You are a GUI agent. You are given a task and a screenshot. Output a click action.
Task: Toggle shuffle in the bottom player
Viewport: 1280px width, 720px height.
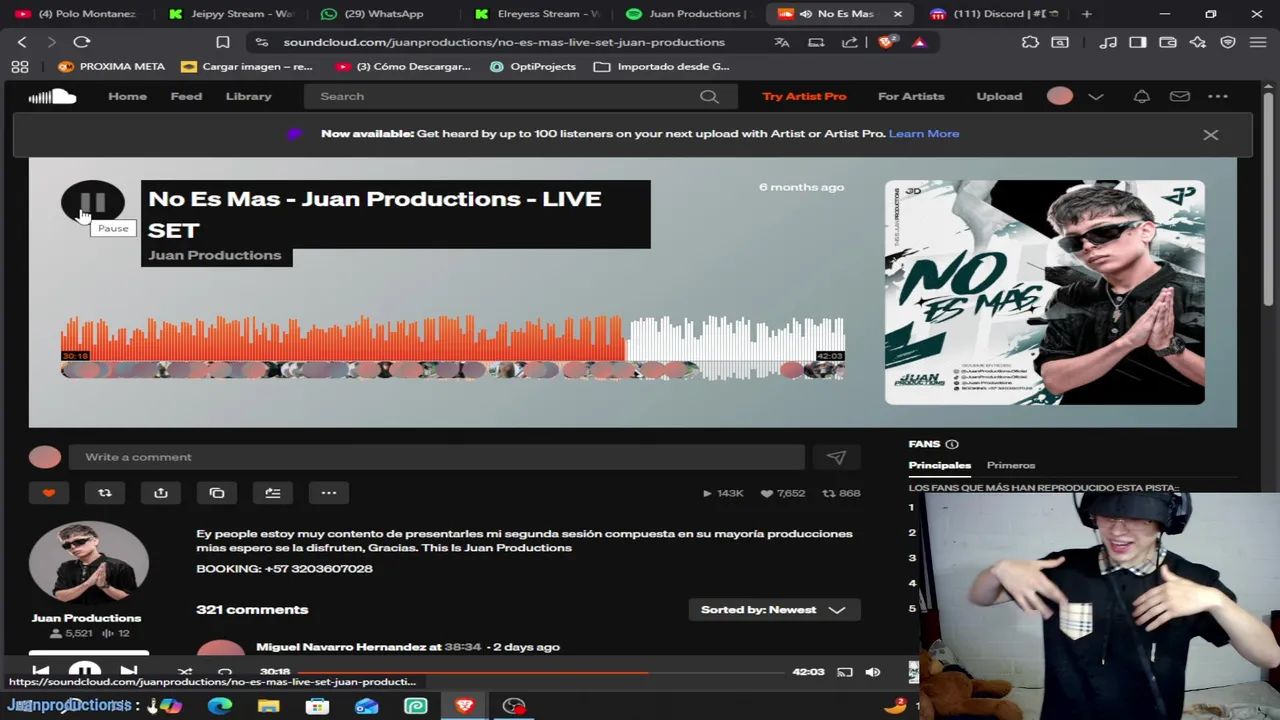(185, 671)
